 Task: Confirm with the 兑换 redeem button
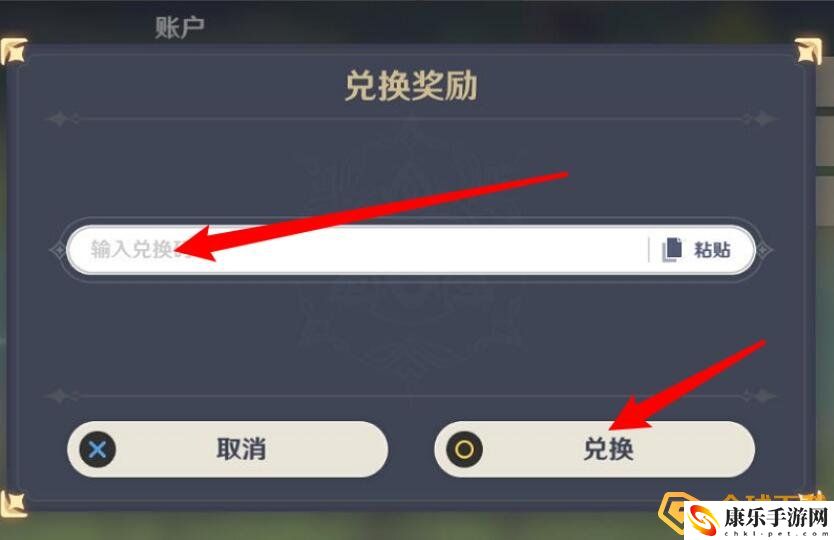click(x=595, y=450)
